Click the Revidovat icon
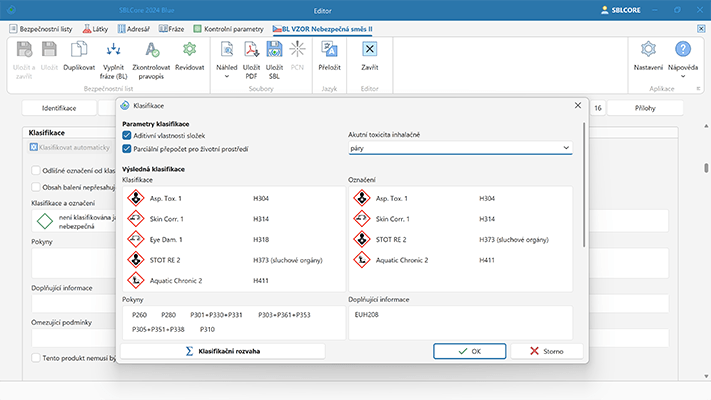The height and width of the screenshot is (400, 711). pos(189,50)
